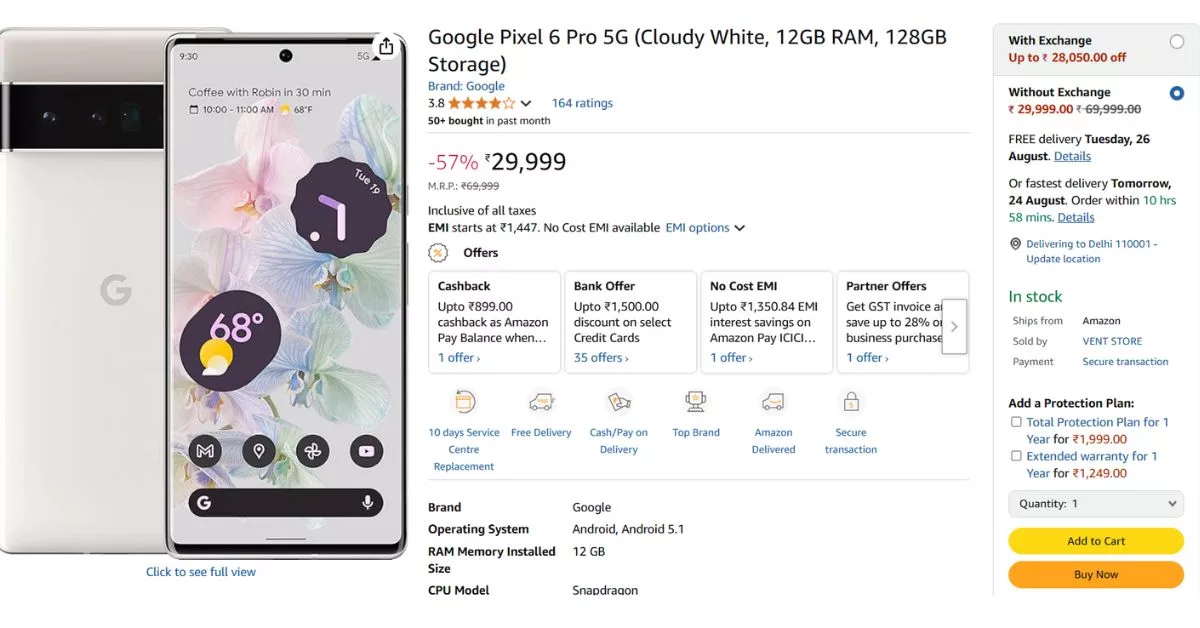1200x628 pixels.
Task: Open the Offers percent badge icon
Action: [438, 253]
